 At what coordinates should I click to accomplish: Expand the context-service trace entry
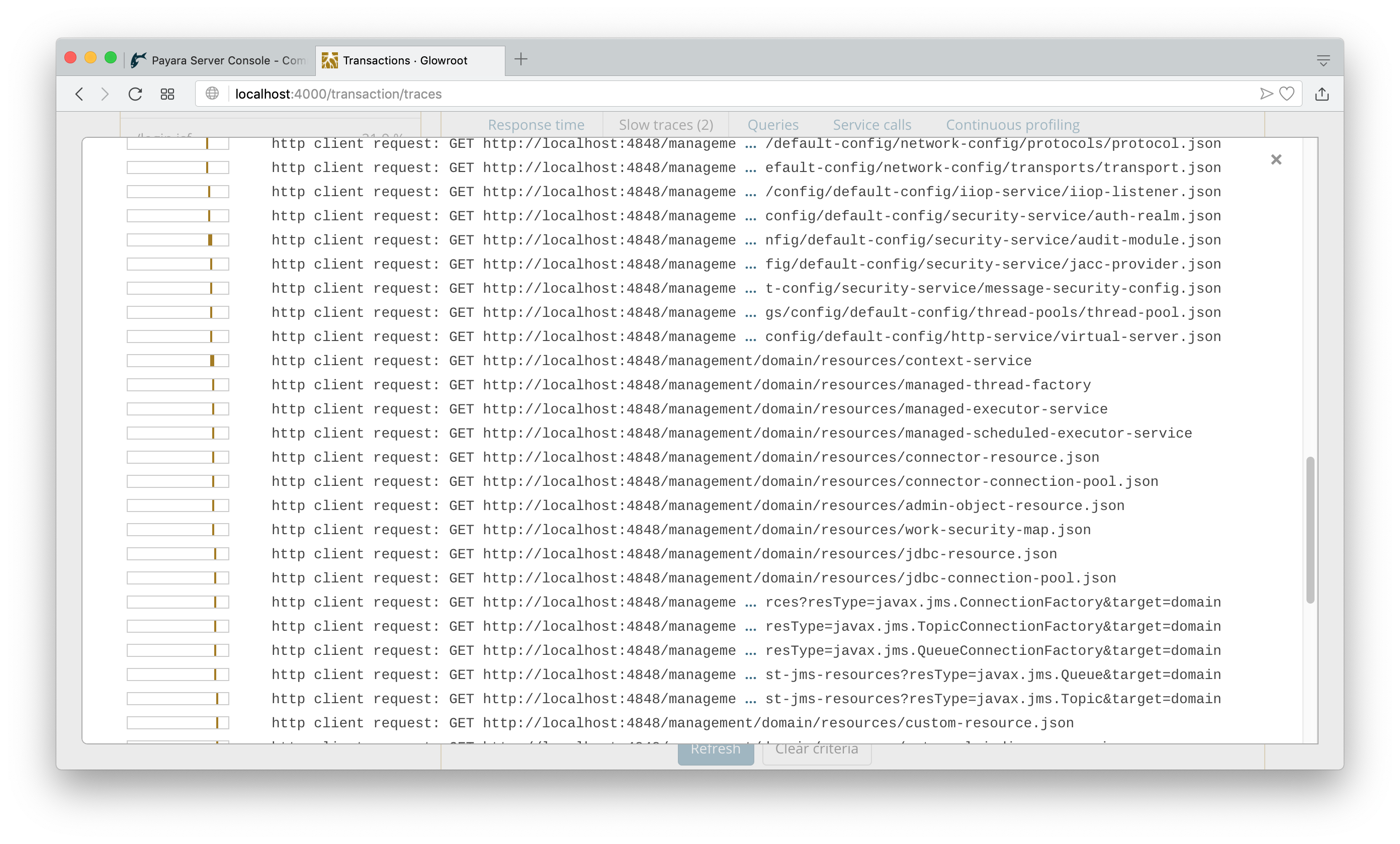652,360
